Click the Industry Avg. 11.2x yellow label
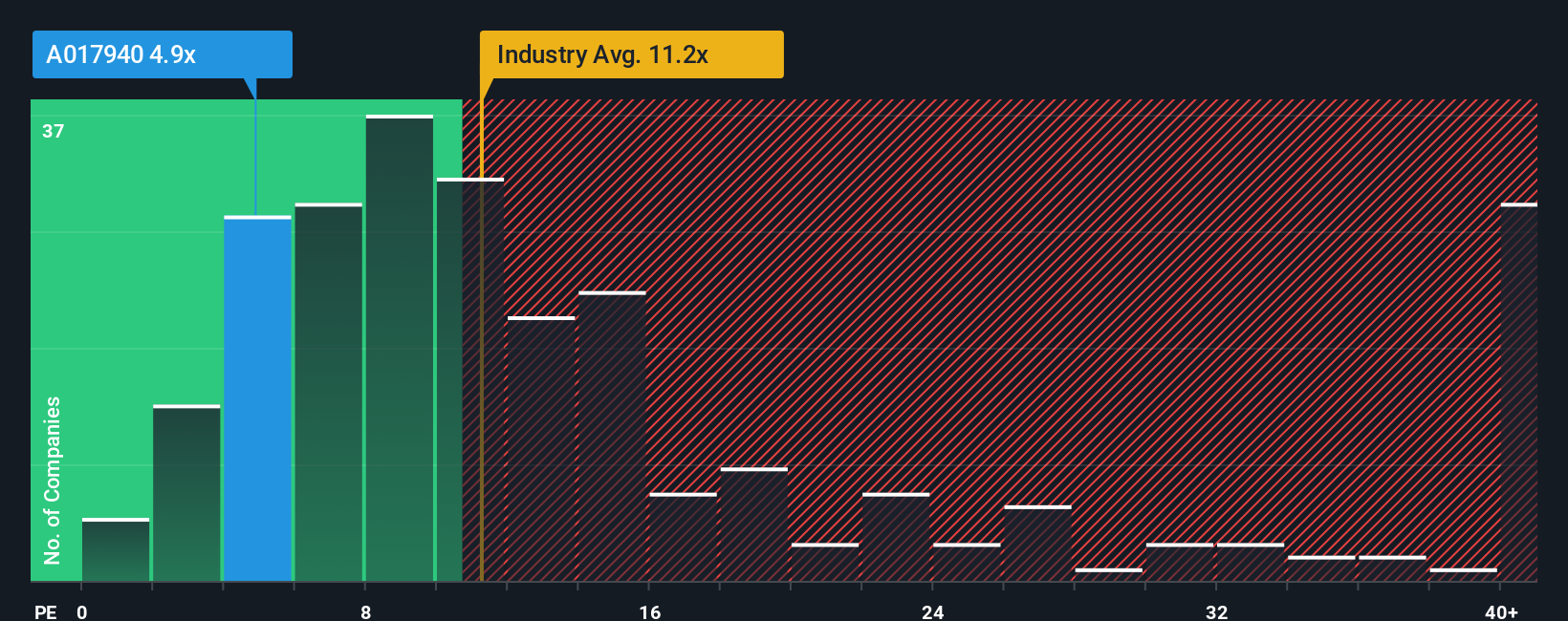The width and height of the screenshot is (1568, 621). (x=631, y=54)
